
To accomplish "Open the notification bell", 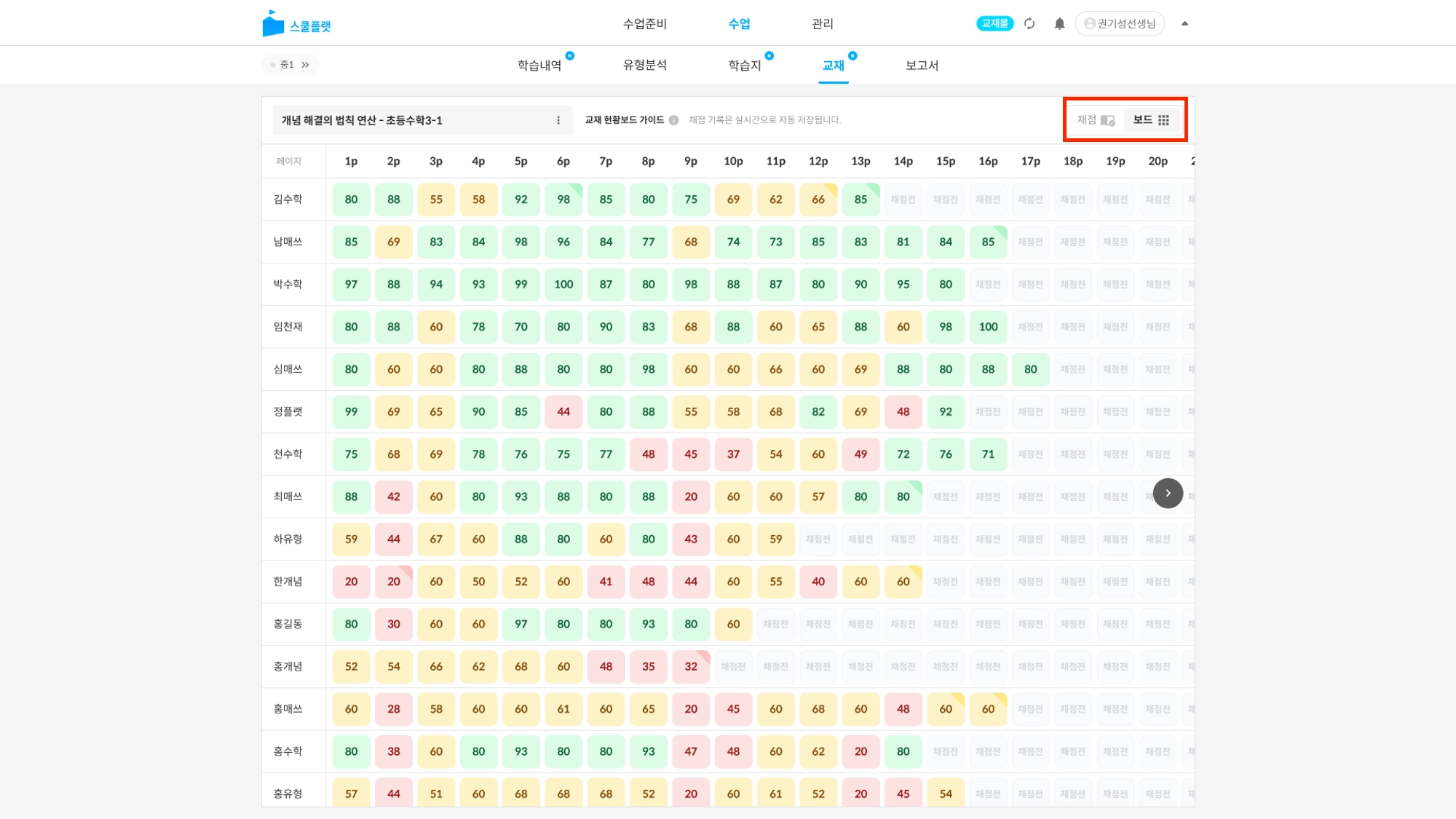I will point(1059,24).
